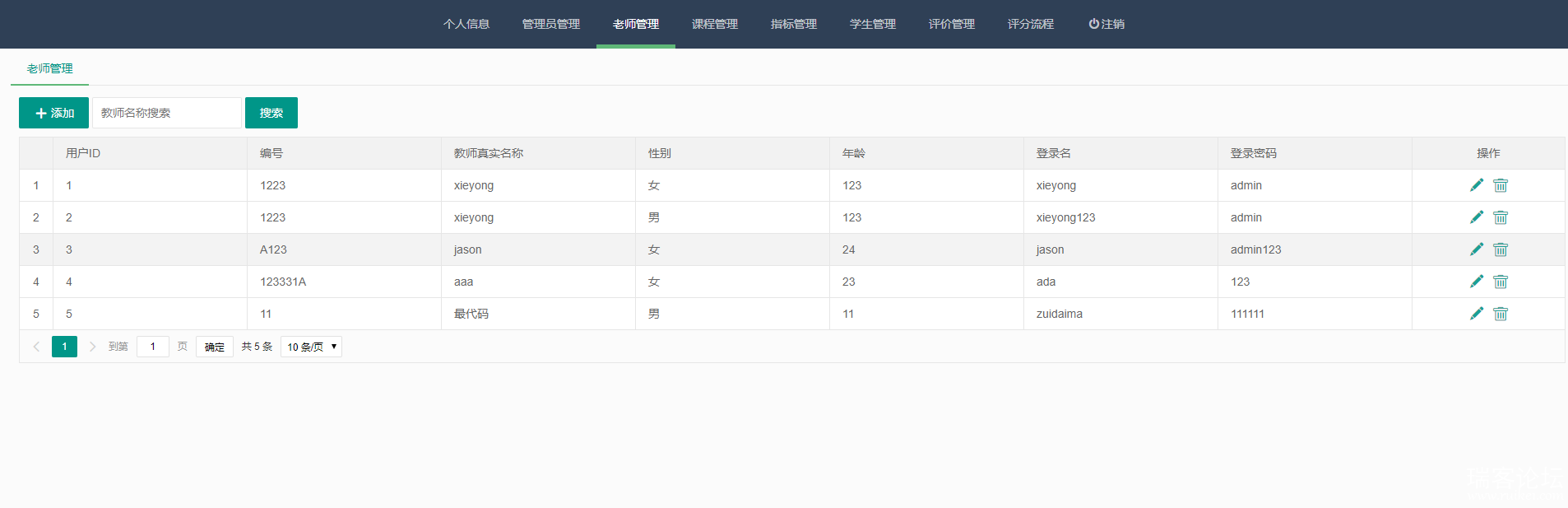Click the 111111 password cell

pos(1315,314)
